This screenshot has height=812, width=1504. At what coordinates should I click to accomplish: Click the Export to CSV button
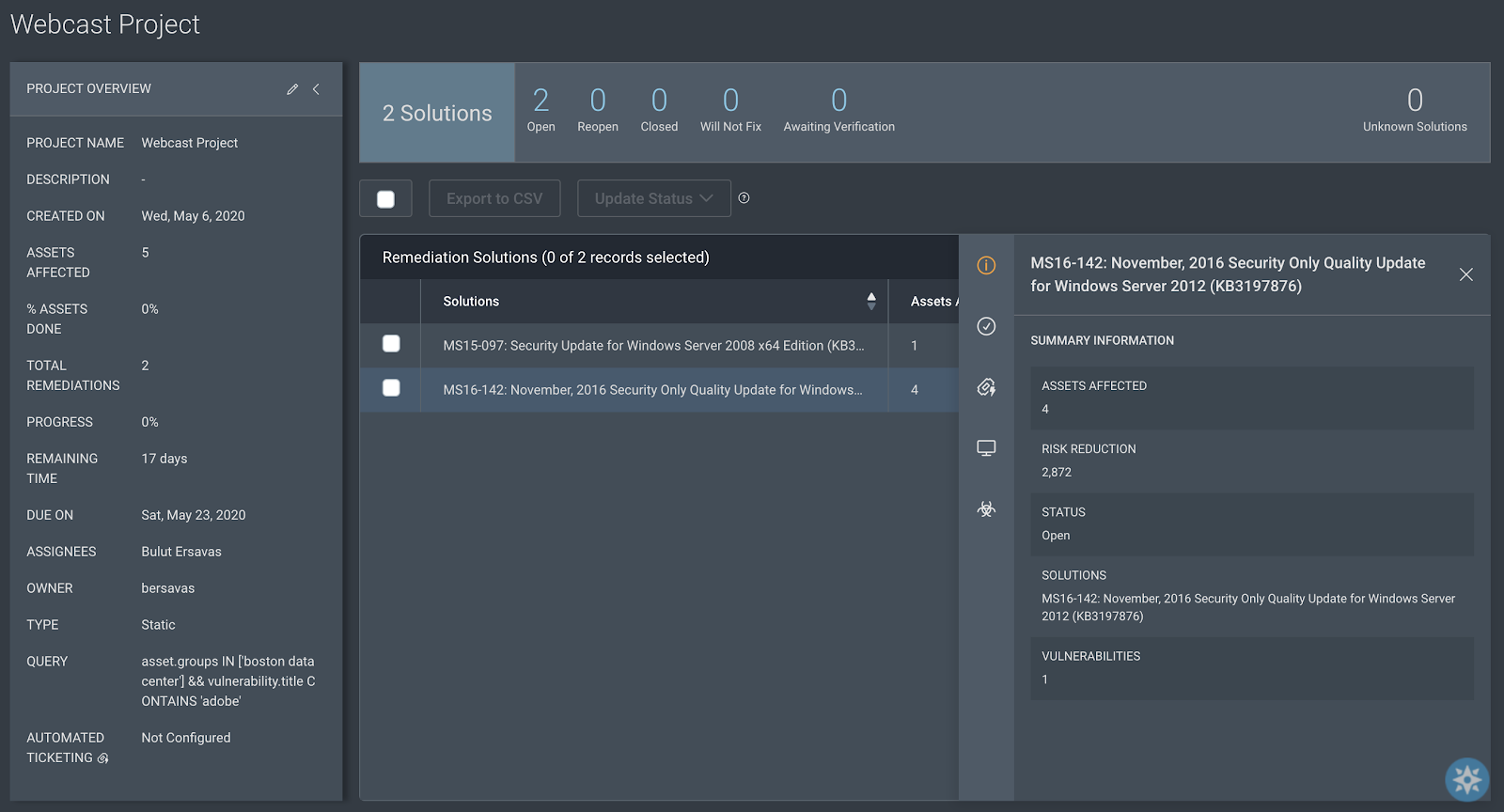[x=494, y=198]
